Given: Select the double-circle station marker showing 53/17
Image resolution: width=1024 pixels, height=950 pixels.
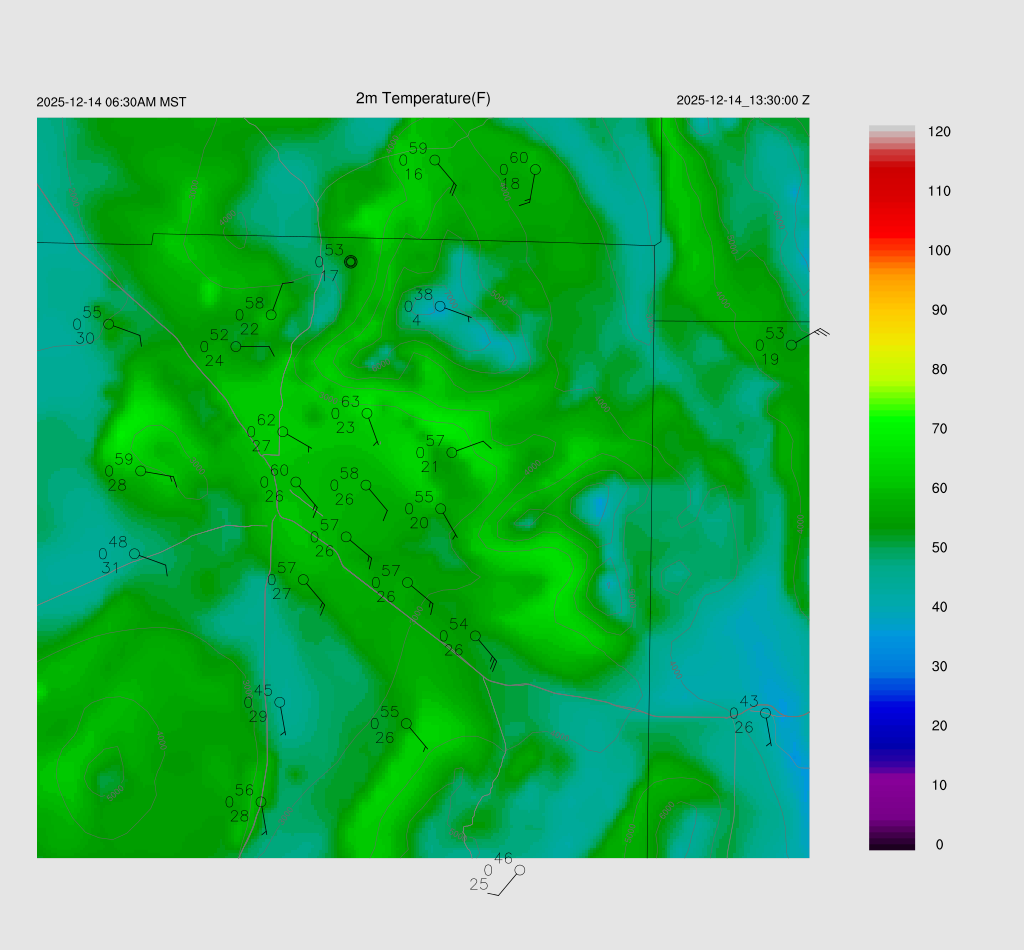Looking at the screenshot, I should tap(350, 262).
